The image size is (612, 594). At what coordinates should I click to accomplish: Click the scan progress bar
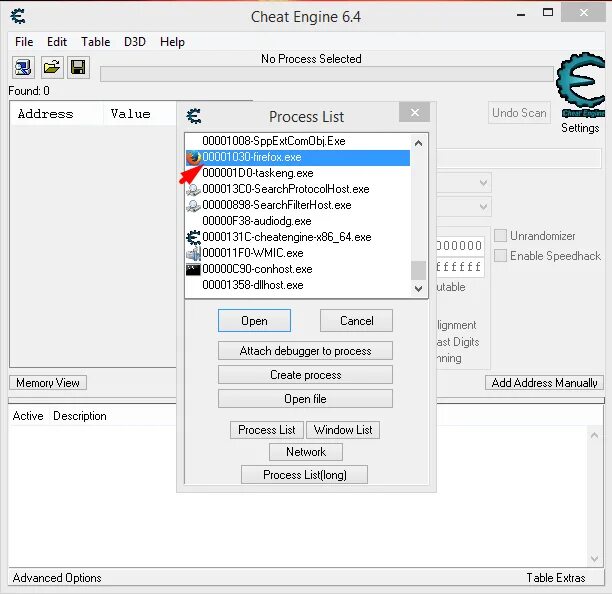[x=327, y=74]
